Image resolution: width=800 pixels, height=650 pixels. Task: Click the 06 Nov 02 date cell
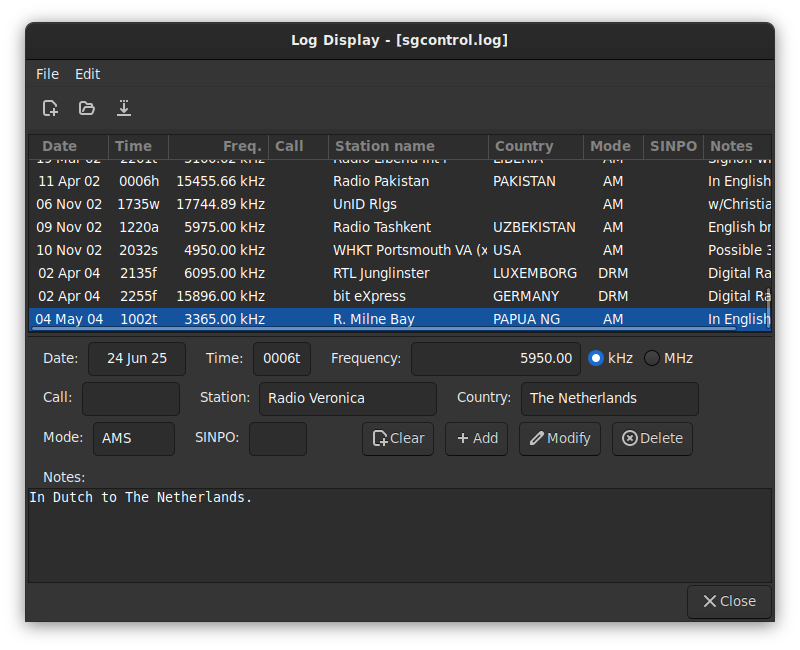pyautogui.click(x=69, y=205)
